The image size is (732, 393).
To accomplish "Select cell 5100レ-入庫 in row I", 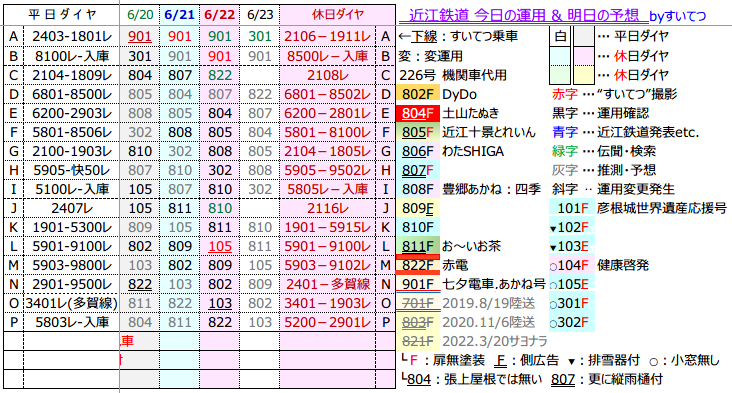I will (72, 189).
